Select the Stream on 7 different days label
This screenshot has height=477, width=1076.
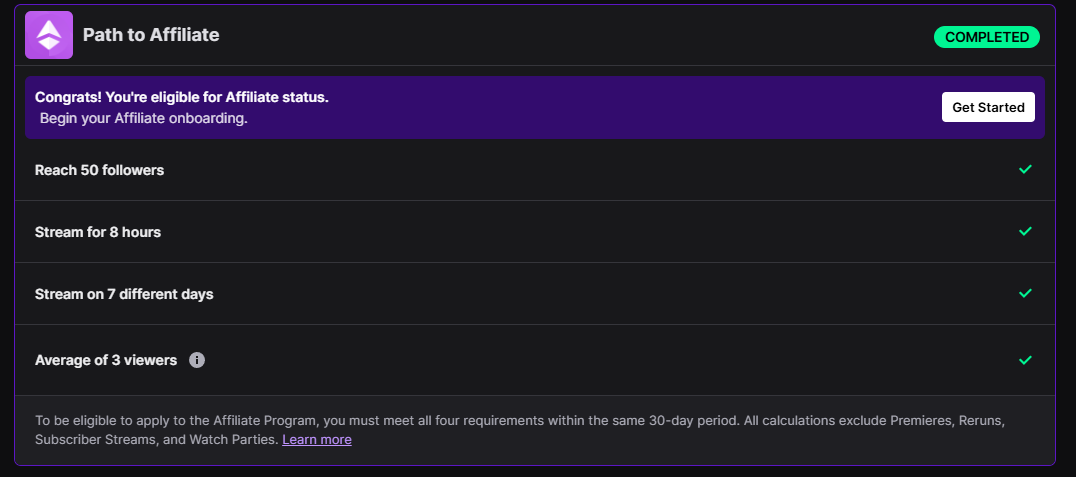pos(124,294)
